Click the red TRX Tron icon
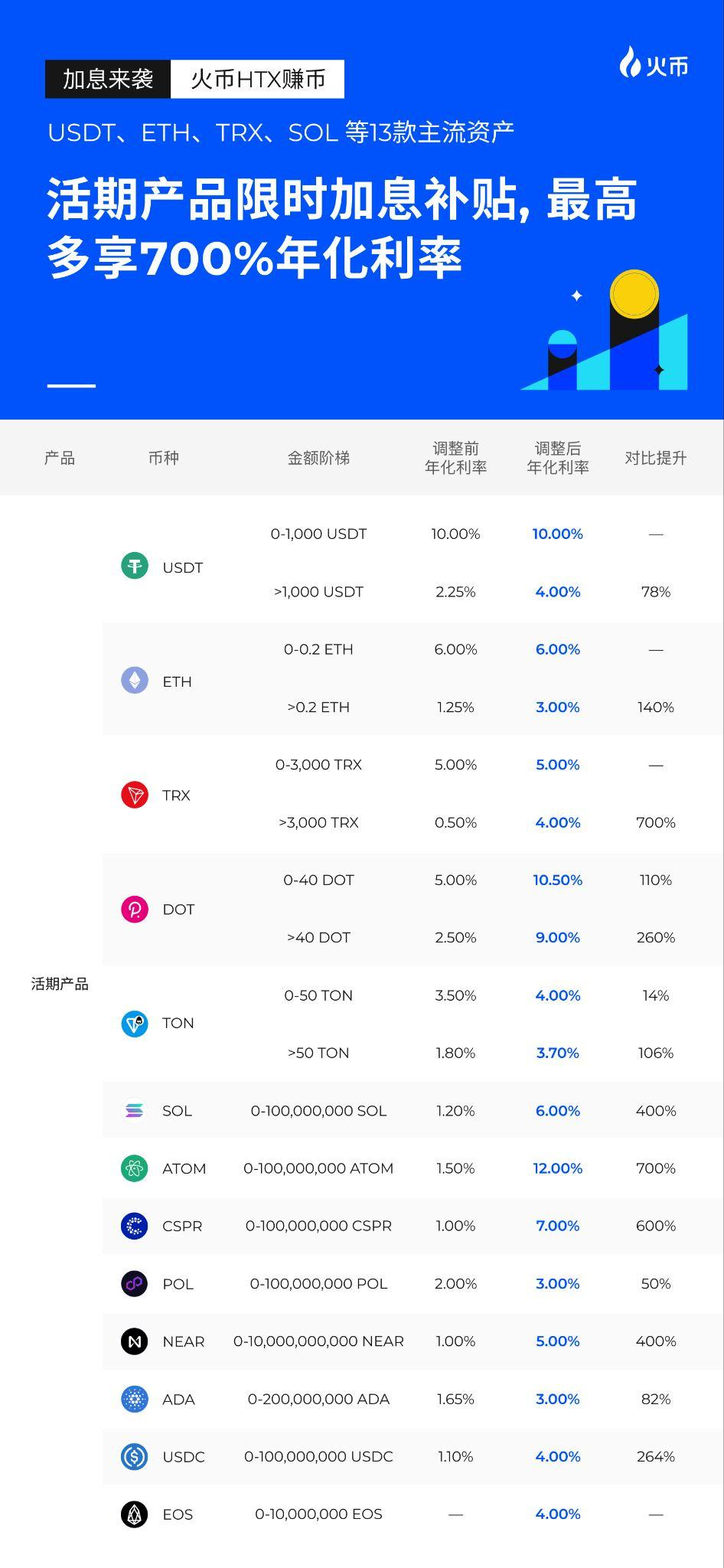 tap(135, 795)
